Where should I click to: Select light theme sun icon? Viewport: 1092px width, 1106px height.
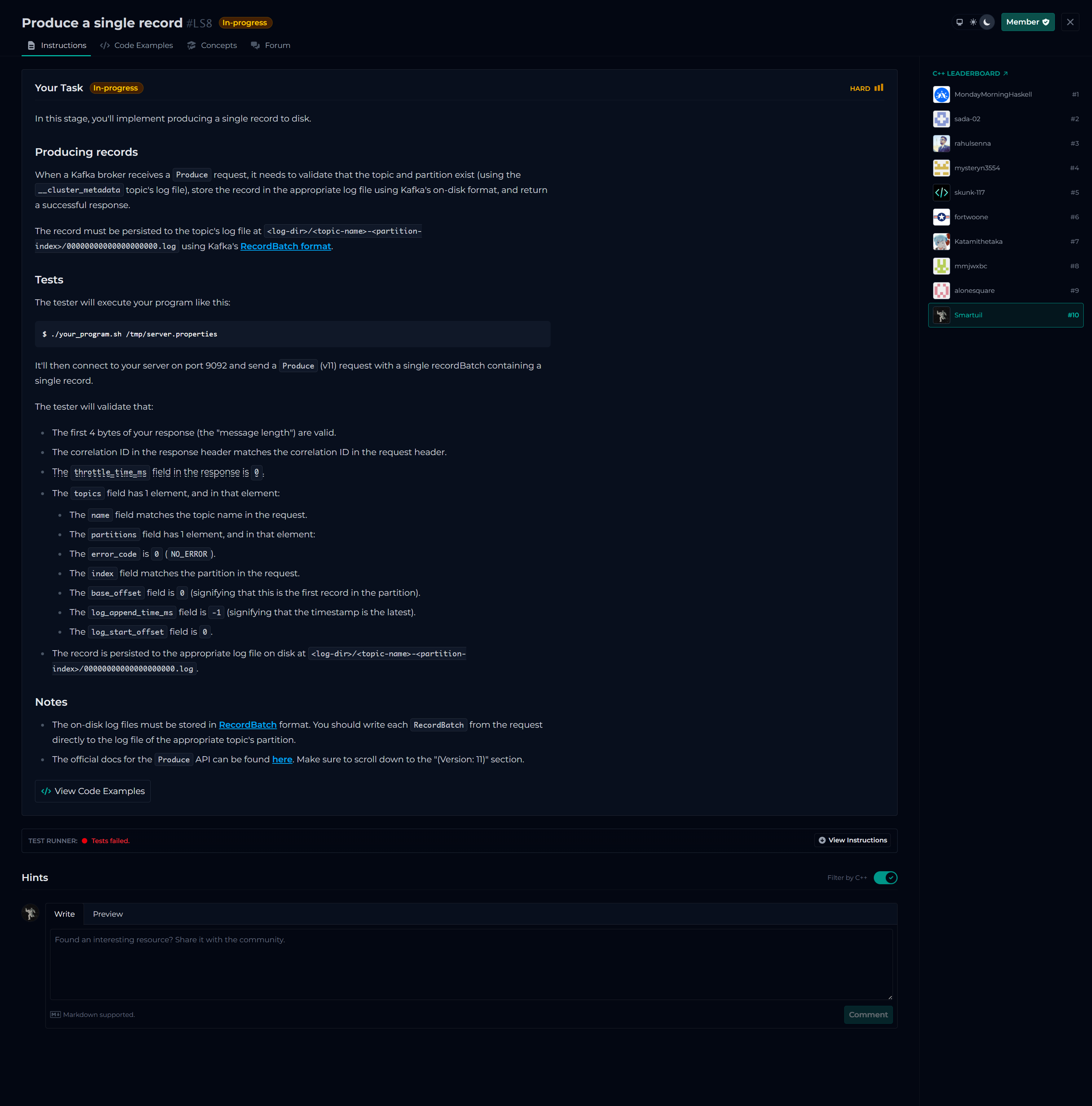[973, 22]
